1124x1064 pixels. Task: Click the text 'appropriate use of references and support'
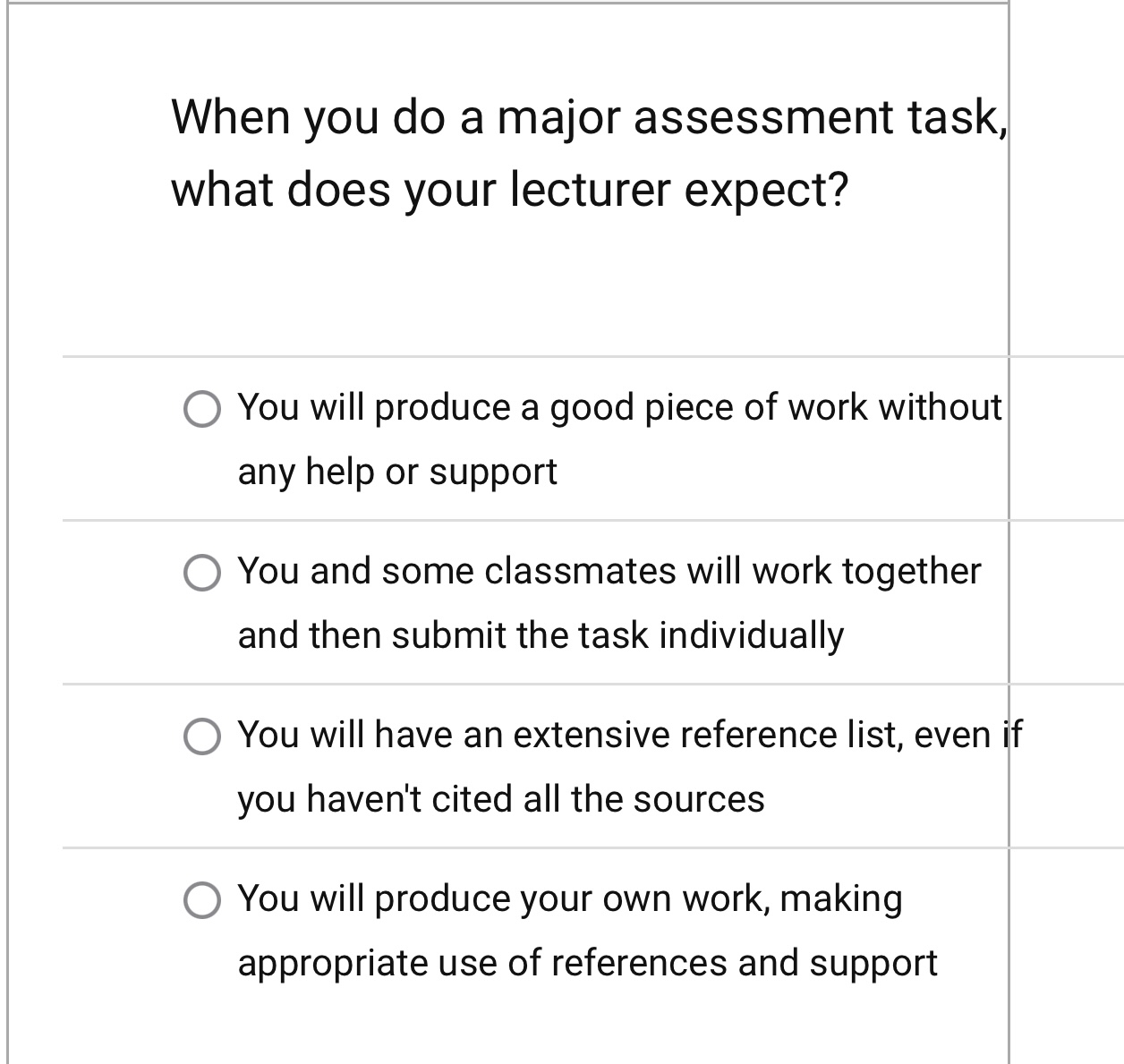588,964
